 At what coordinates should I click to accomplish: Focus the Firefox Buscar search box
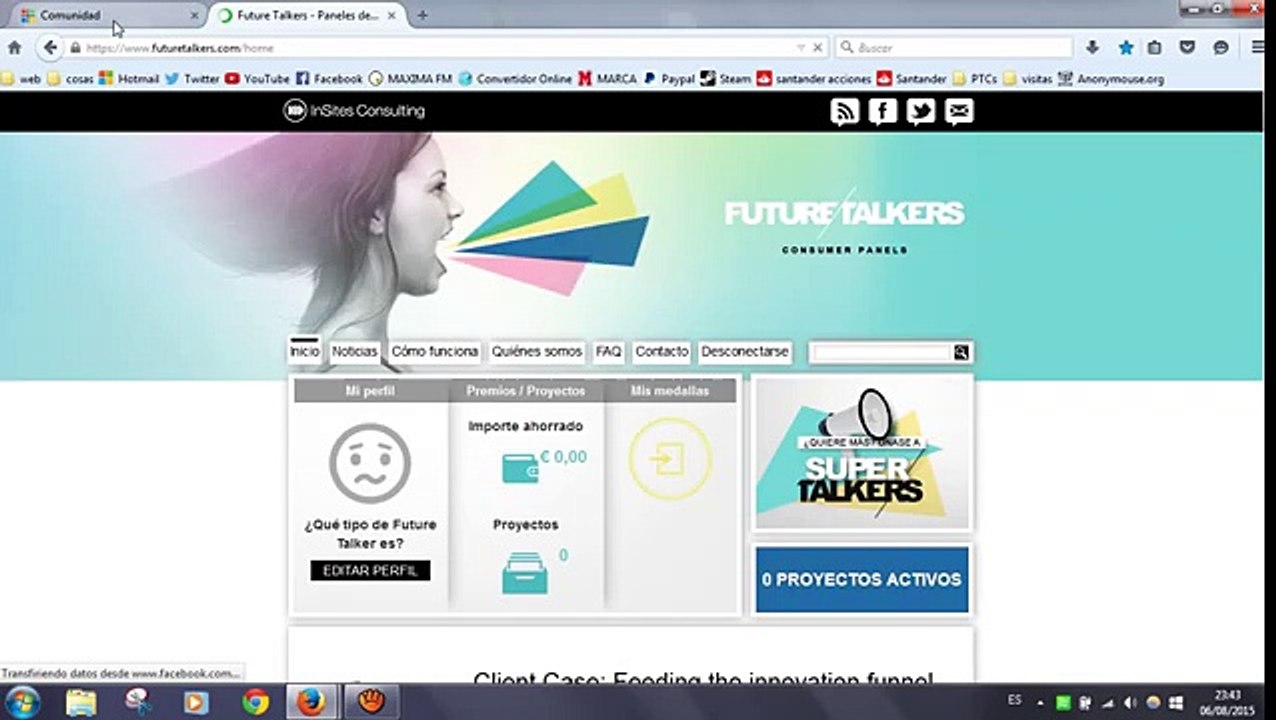[954, 47]
